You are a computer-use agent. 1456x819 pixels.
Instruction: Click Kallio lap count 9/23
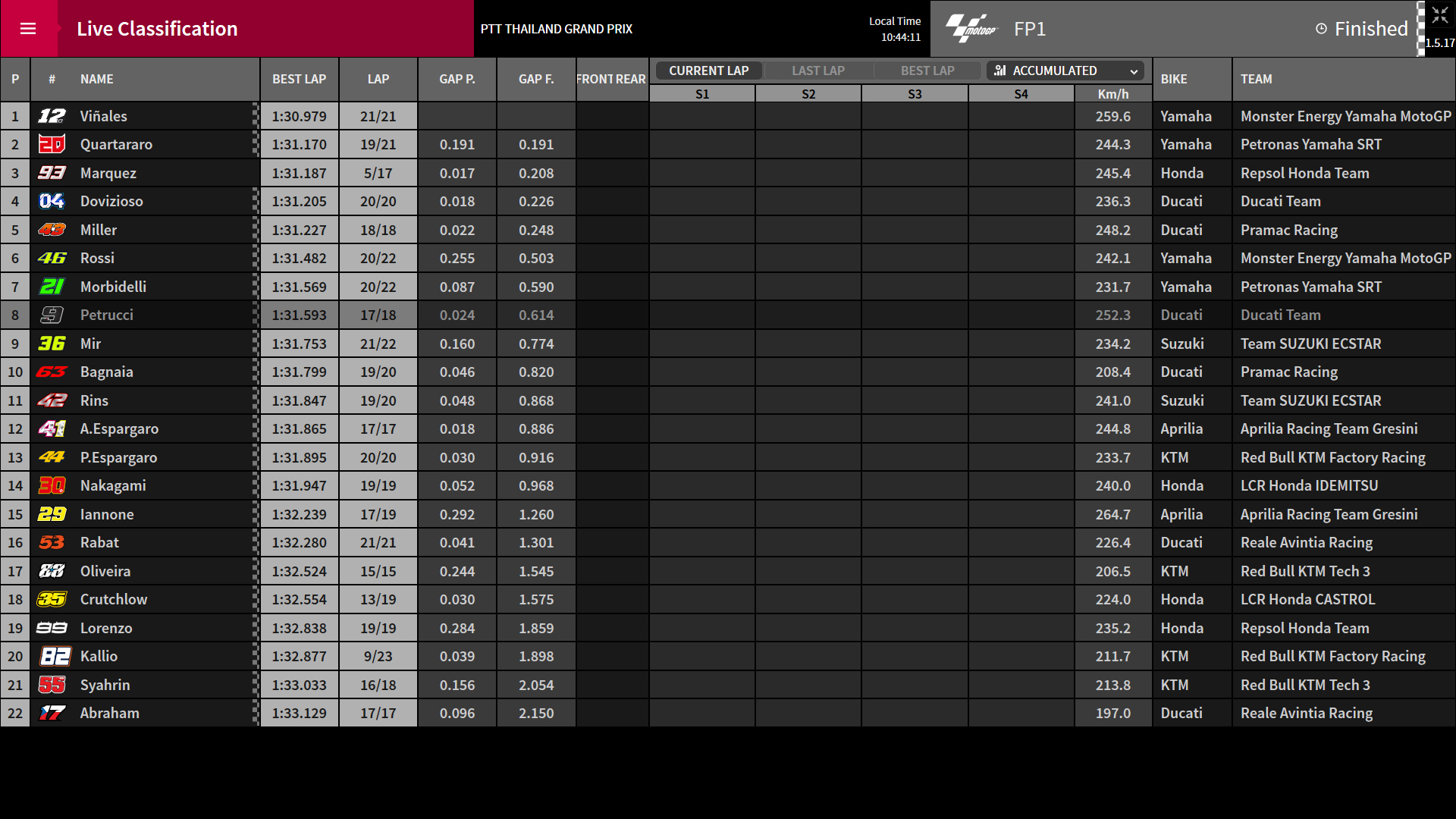tap(378, 656)
